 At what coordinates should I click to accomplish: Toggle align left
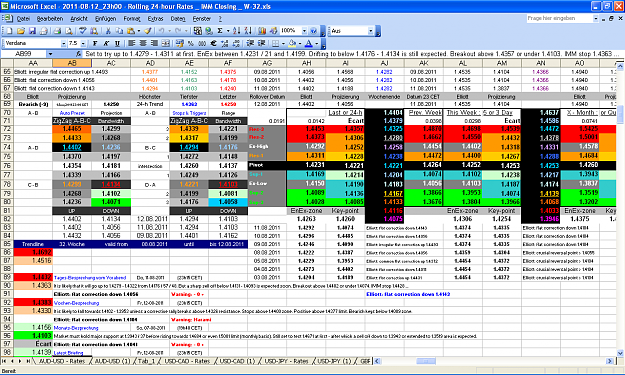click(x=131, y=43)
